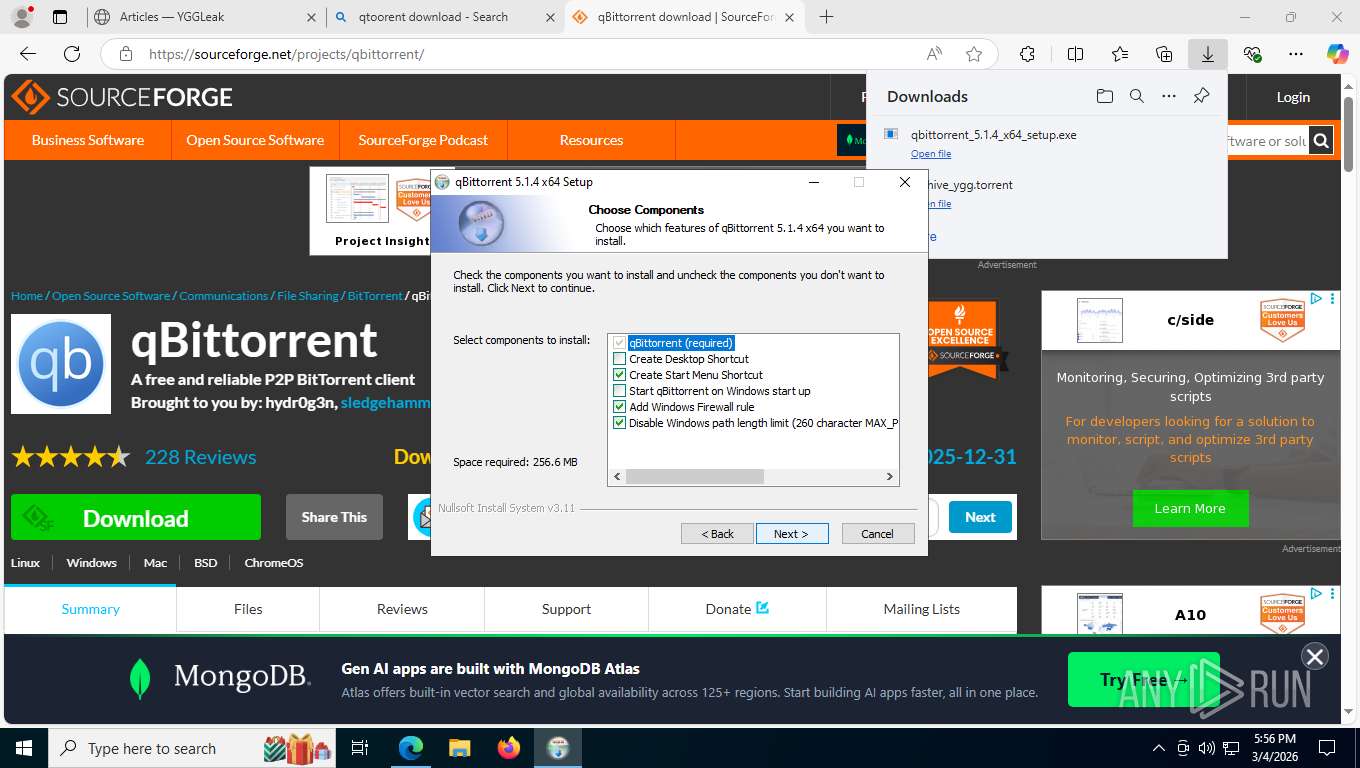
Task: Click the green Download button
Action: (136, 518)
